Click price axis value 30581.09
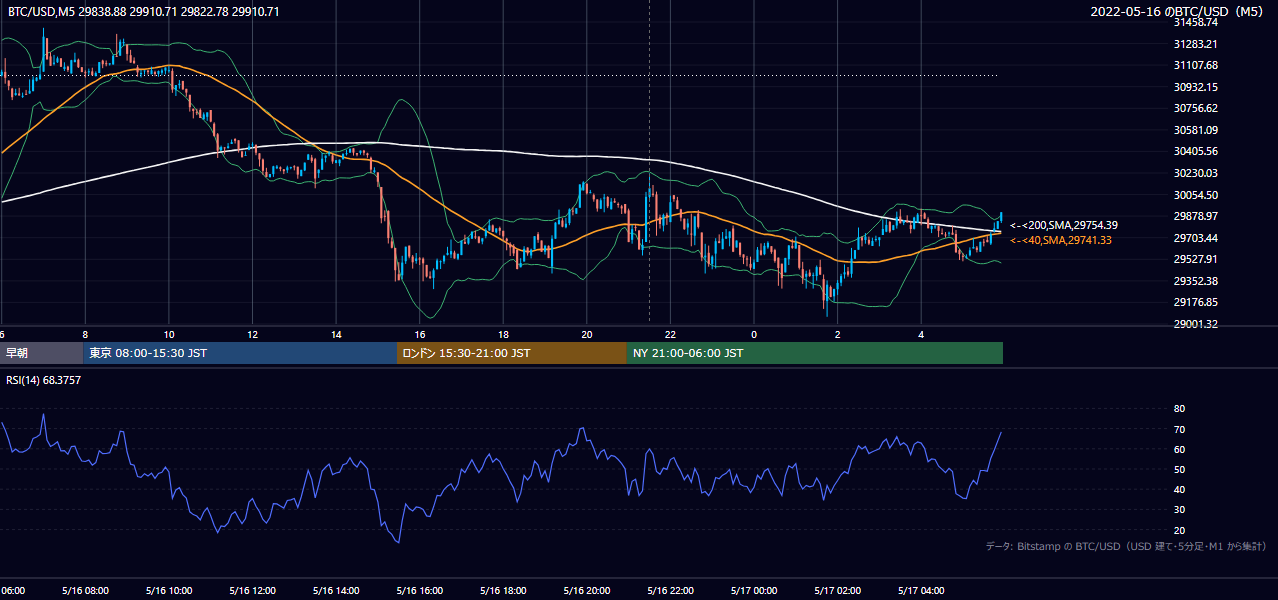This screenshot has height=600, width=1278. [1196, 130]
